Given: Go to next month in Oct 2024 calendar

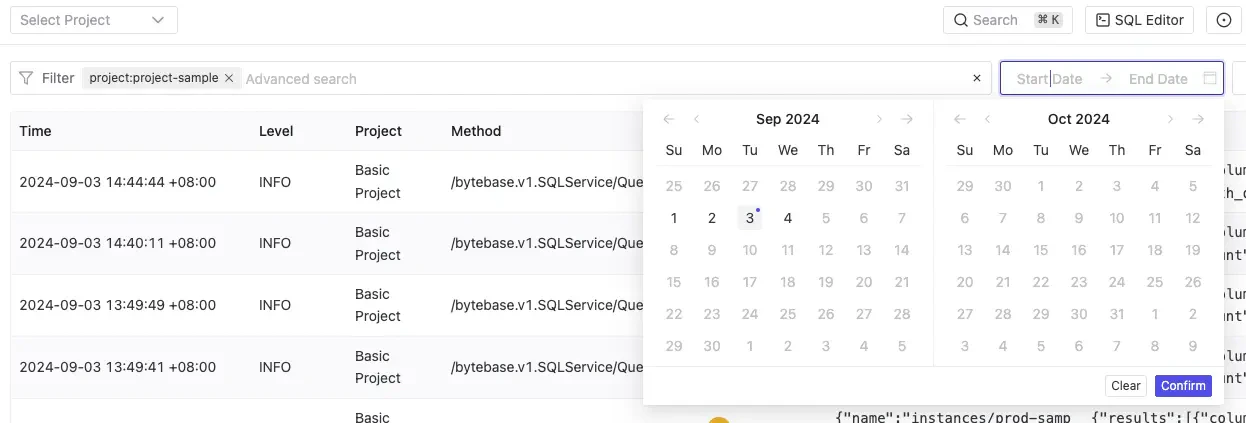Looking at the screenshot, I should click(1170, 119).
